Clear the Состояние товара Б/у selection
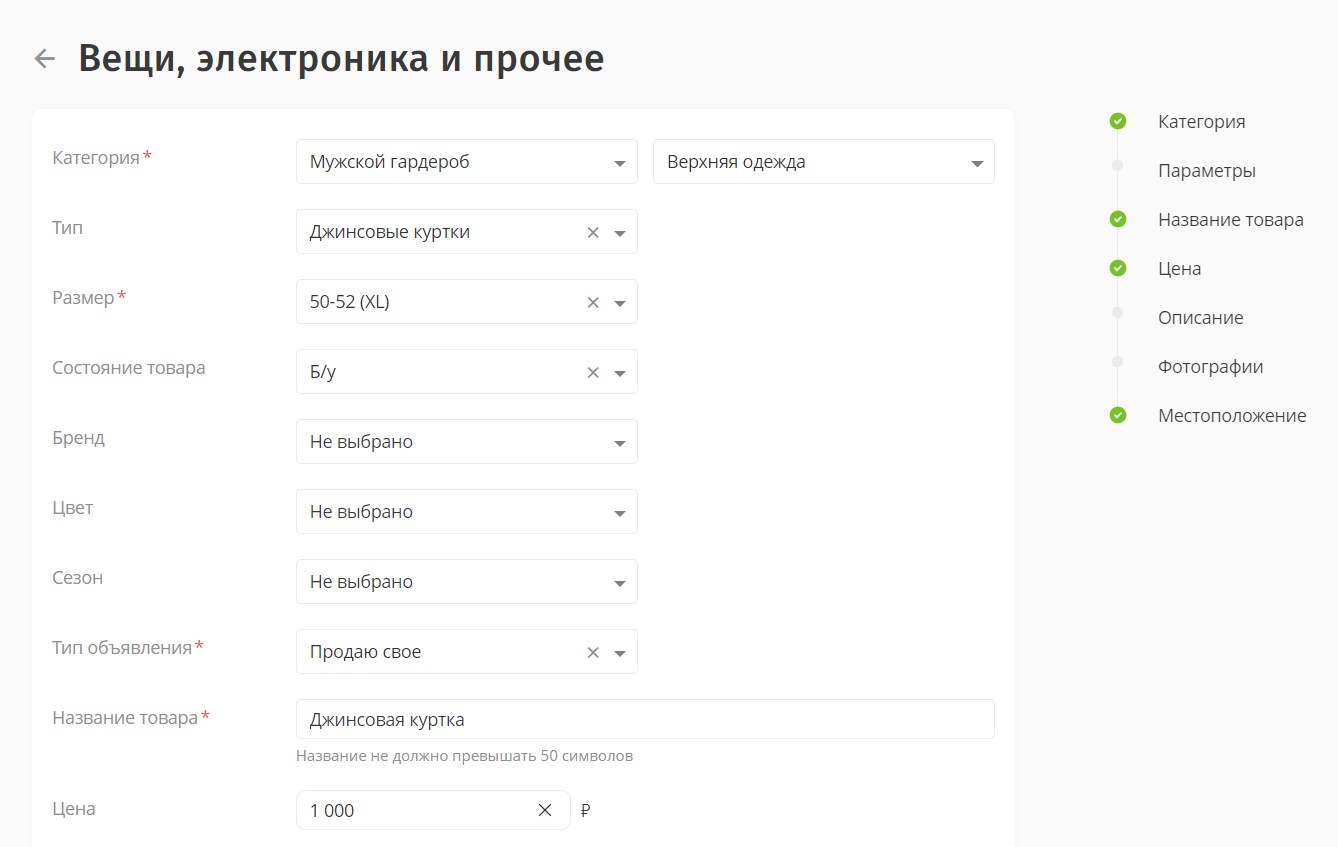The width and height of the screenshot is (1338, 847). 593,372
